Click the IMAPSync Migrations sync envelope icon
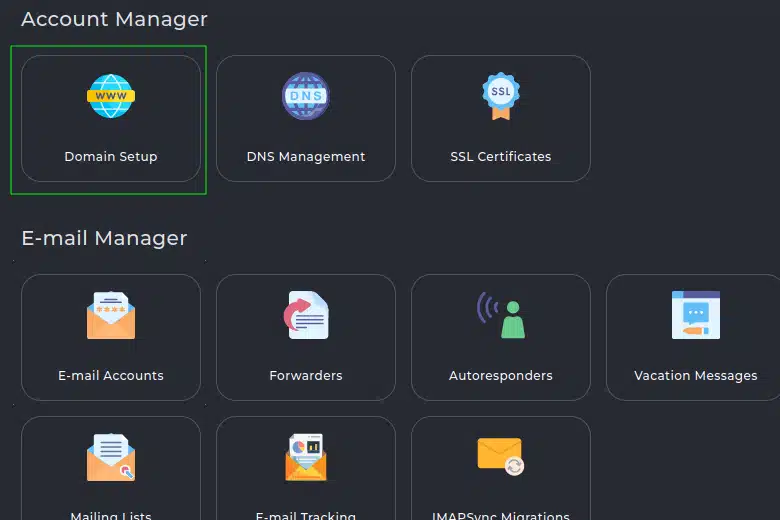The width and height of the screenshot is (780, 520). point(501,456)
